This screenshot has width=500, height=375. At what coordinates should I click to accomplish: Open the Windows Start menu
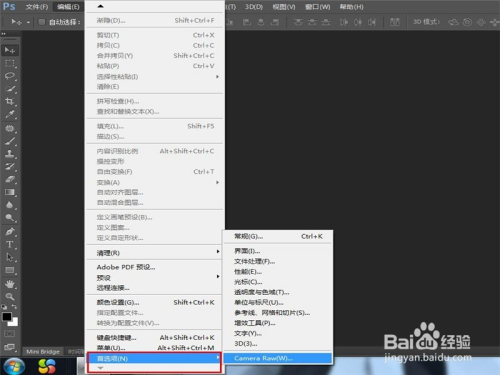[14, 366]
